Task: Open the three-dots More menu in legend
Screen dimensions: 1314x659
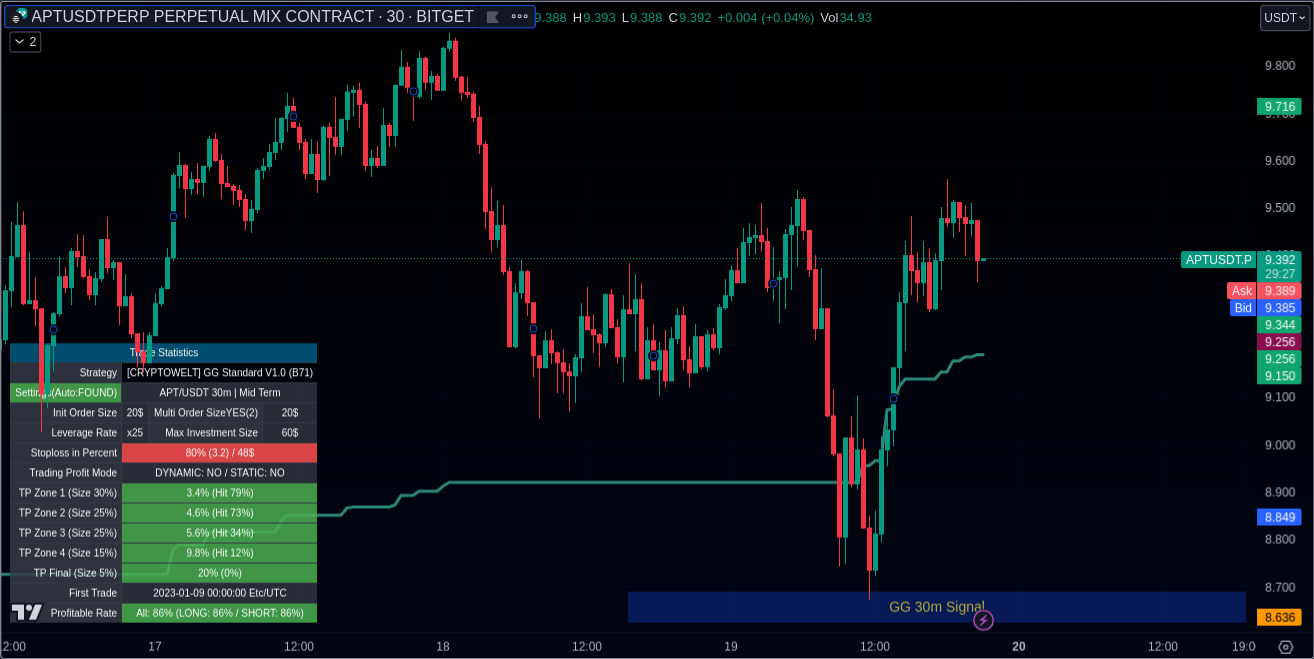Action: click(x=519, y=17)
